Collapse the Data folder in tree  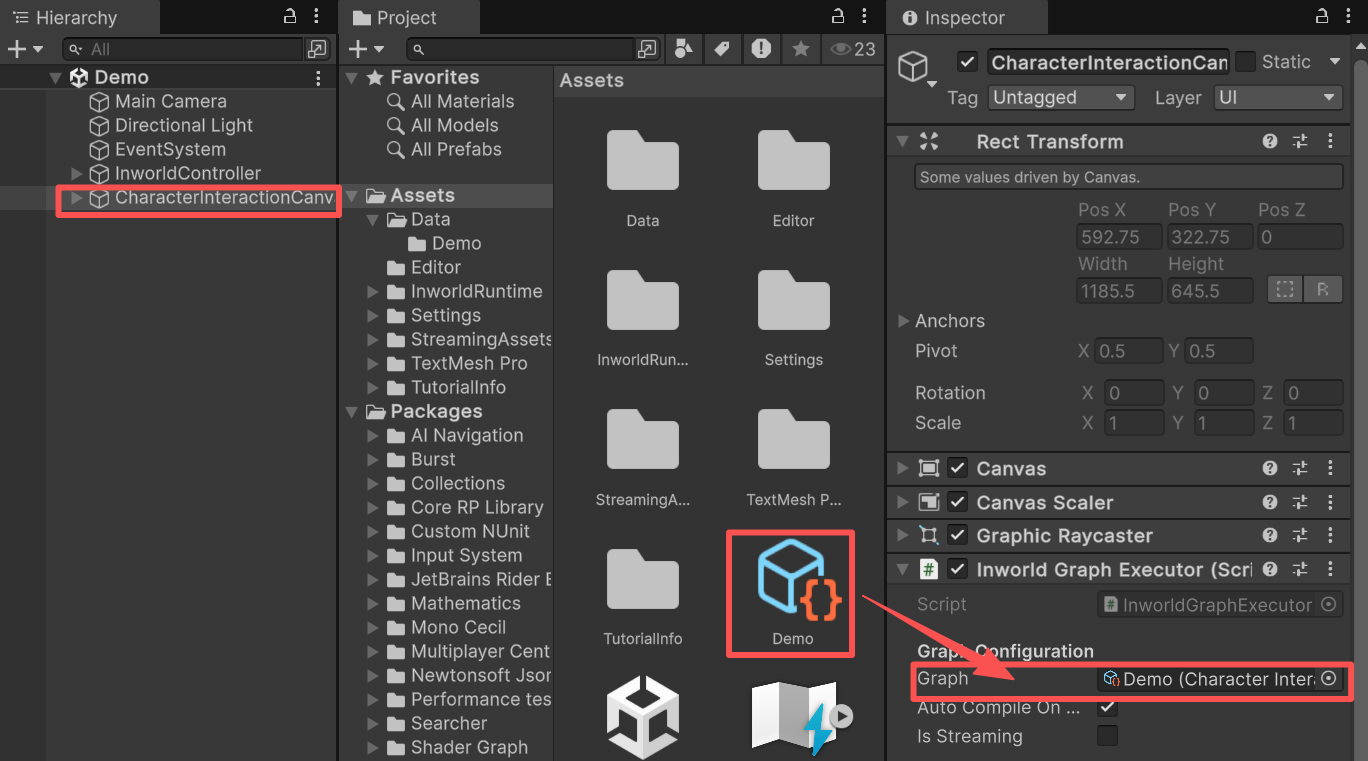[x=373, y=220]
